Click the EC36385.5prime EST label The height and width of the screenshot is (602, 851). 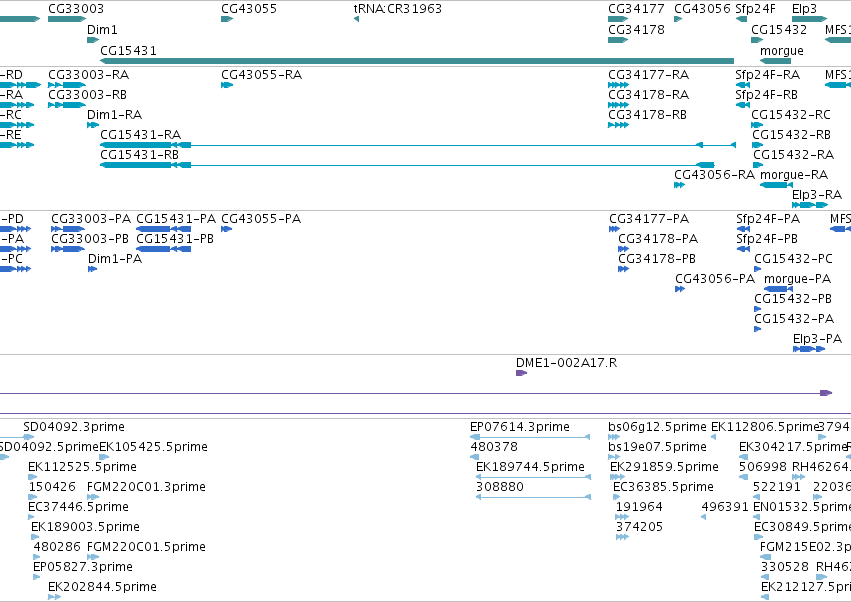pos(663,486)
